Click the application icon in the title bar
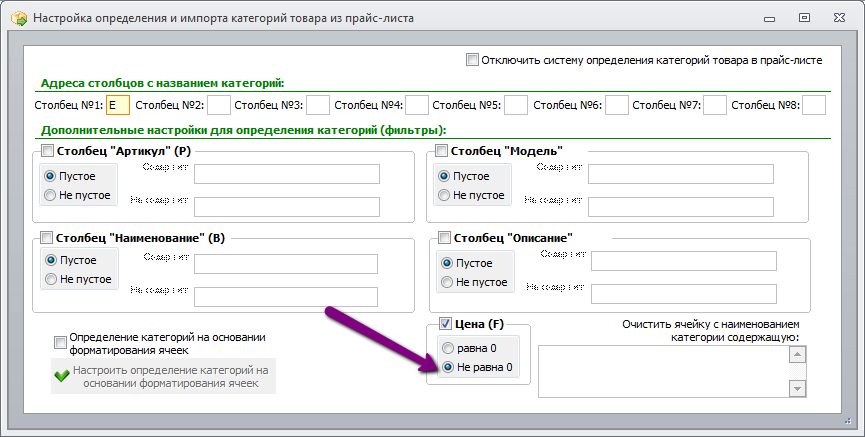865x437 pixels. pos(19,18)
